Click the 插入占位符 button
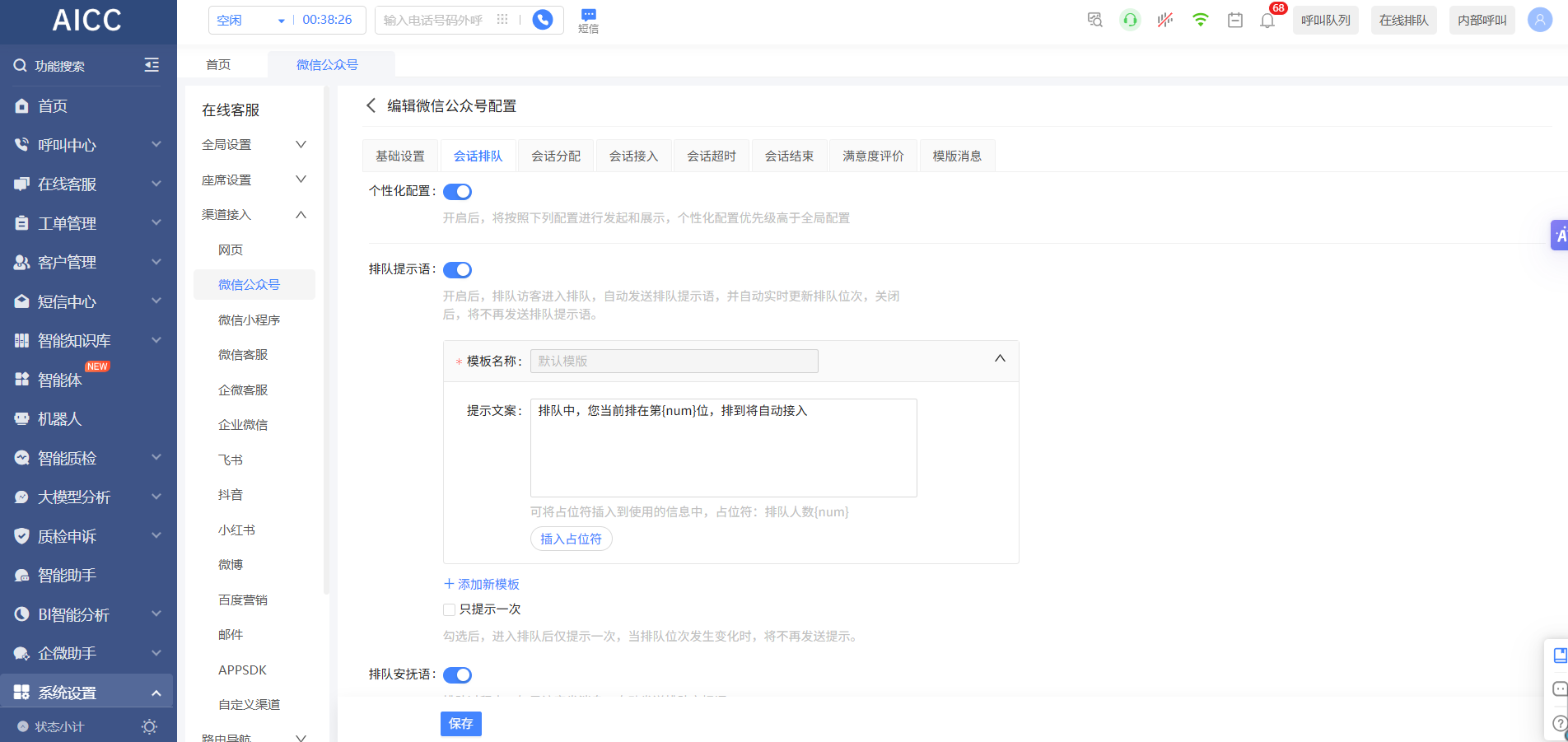 click(x=571, y=539)
